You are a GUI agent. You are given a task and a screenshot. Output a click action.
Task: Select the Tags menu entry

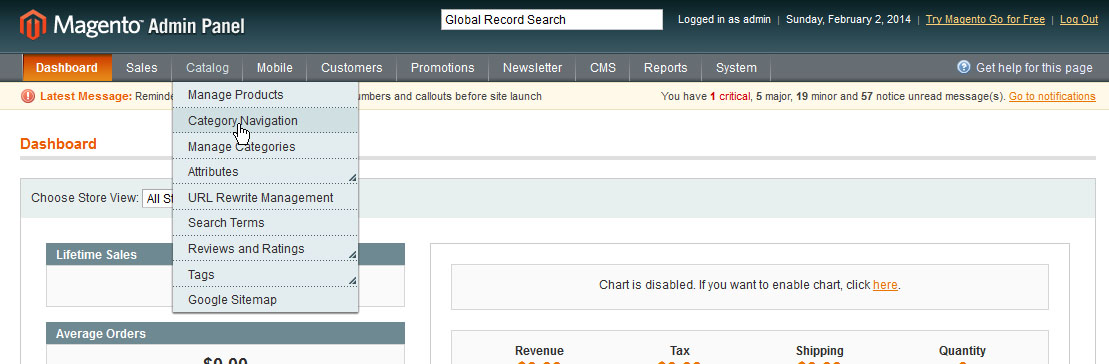265,274
